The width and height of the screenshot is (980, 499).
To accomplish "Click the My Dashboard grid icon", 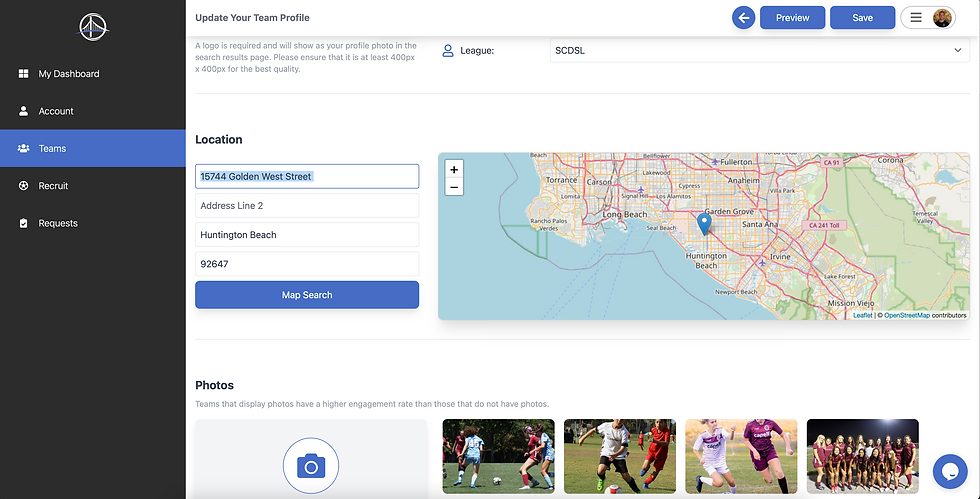I will (x=23, y=74).
